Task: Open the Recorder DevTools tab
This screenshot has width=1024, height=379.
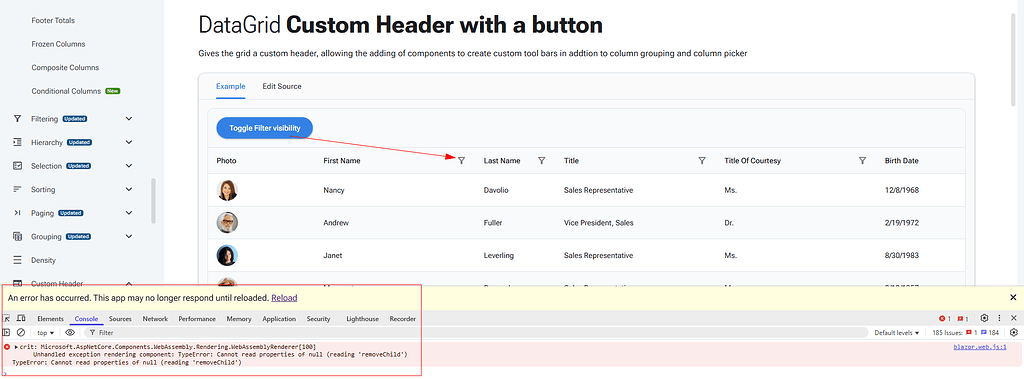Action: [x=402, y=319]
